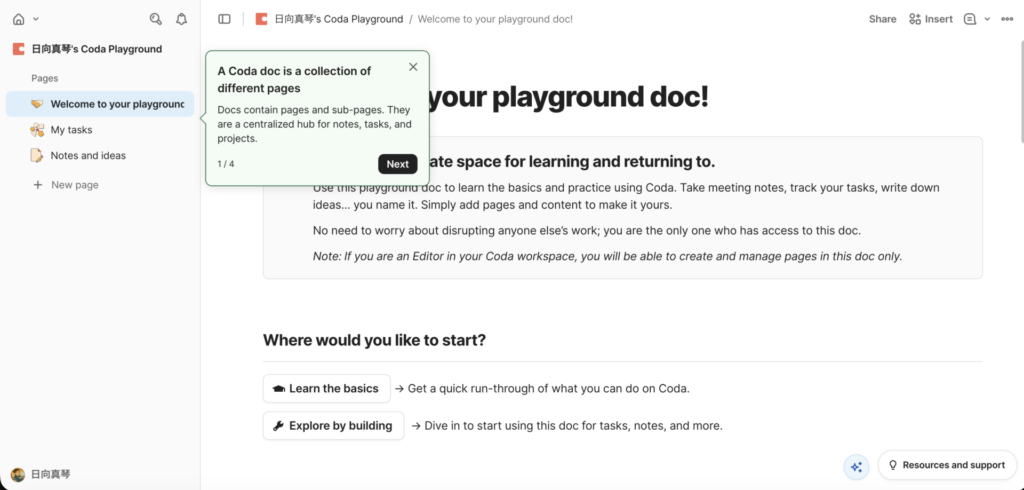Viewport: 1024px width, 490px height.
Task: Open notifications via the bell icon
Action: click(181, 19)
